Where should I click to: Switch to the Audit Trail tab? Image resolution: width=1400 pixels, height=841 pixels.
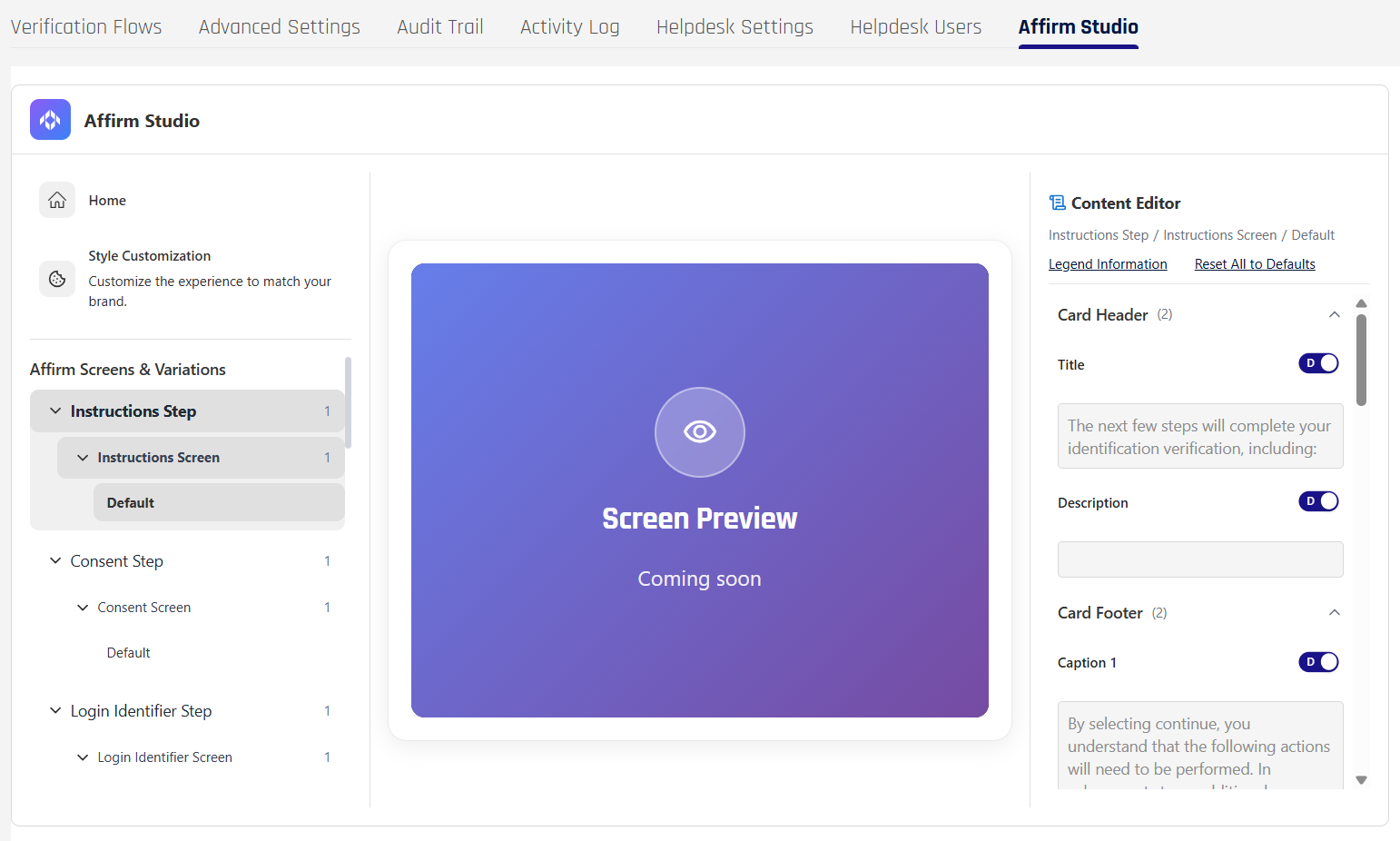[x=439, y=27]
